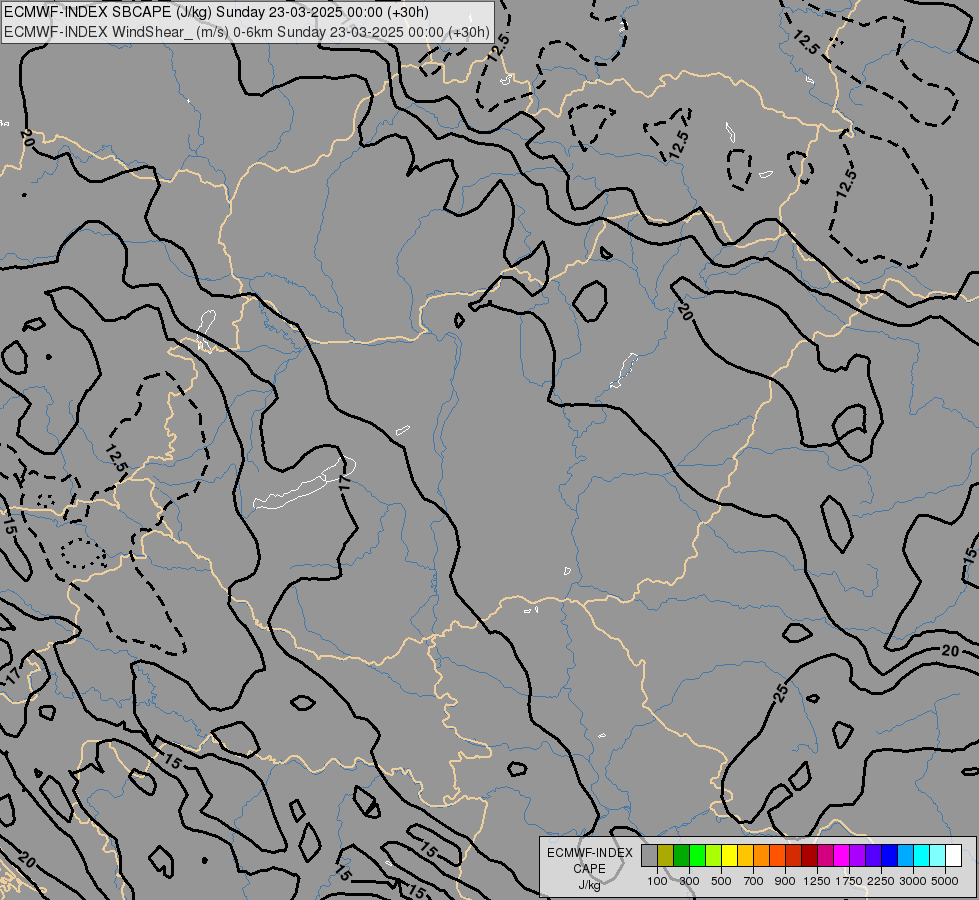979x900 pixels.
Task: Select the bright green legend swatch
Action: click(697, 855)
